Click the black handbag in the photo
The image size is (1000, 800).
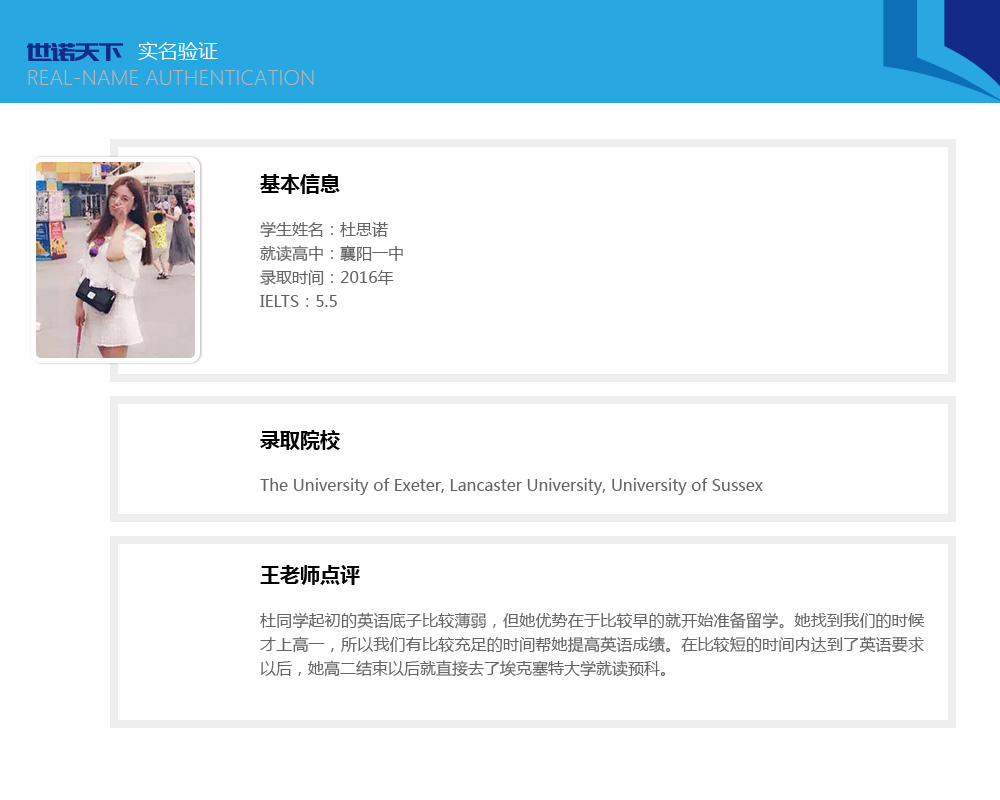(97, 294)
